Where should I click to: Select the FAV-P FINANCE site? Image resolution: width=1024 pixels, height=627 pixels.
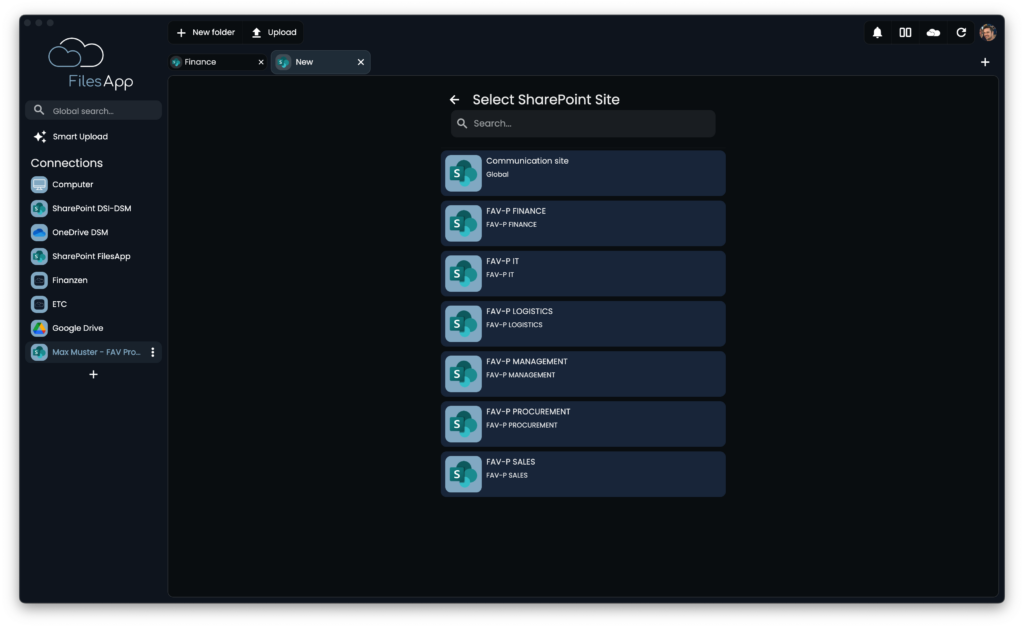(x=583, y=223)
